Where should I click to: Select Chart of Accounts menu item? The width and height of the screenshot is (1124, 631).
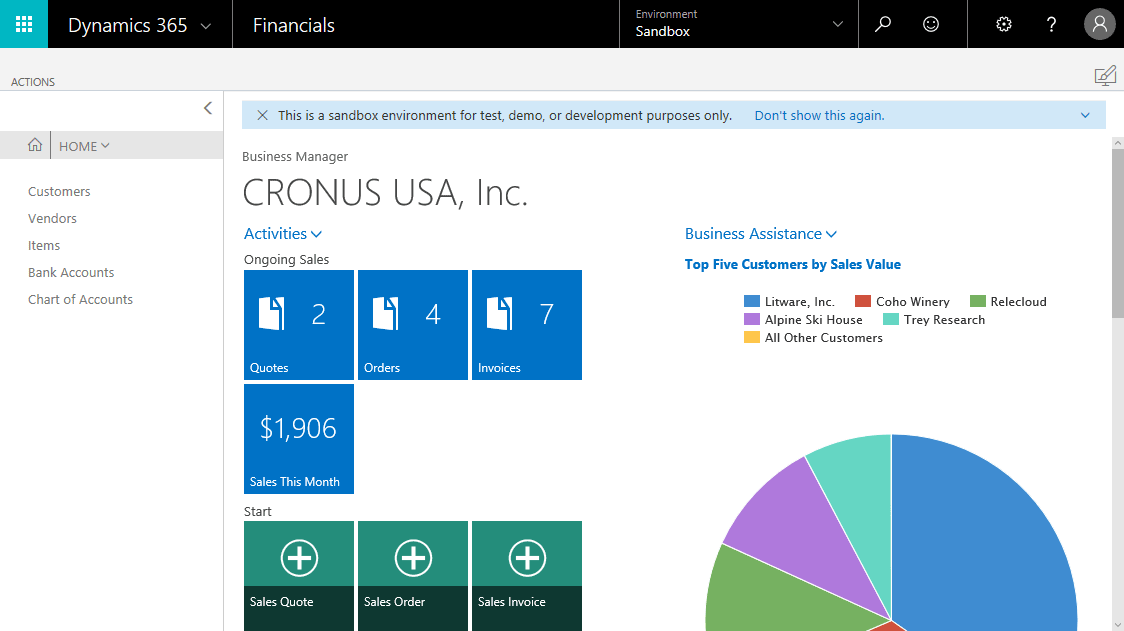click(x=80, y=299)
